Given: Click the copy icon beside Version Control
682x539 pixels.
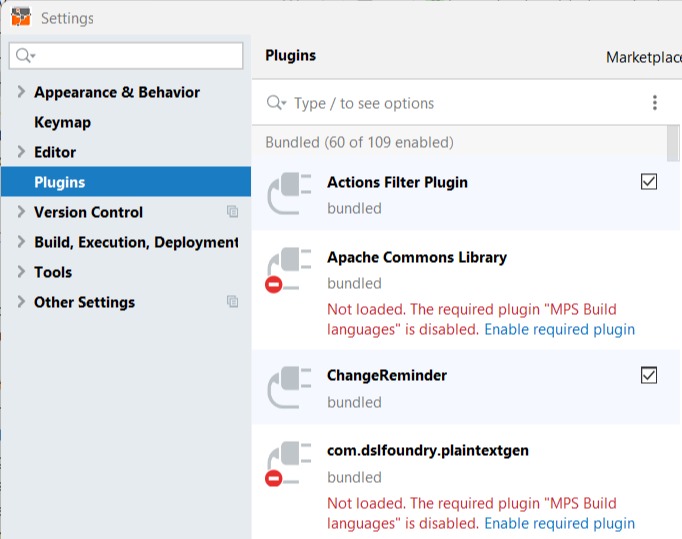Looking at the screenshot, I should pos(232,212).
